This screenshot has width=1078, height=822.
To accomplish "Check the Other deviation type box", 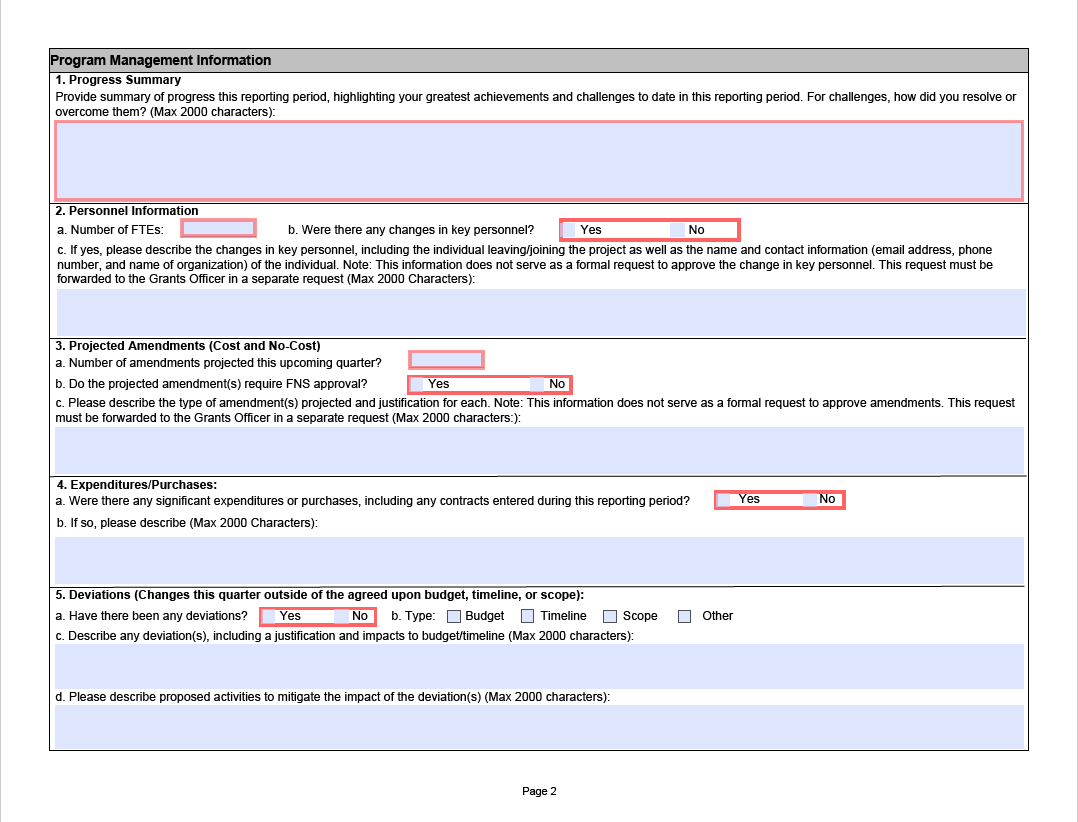I will pos(685,617).
